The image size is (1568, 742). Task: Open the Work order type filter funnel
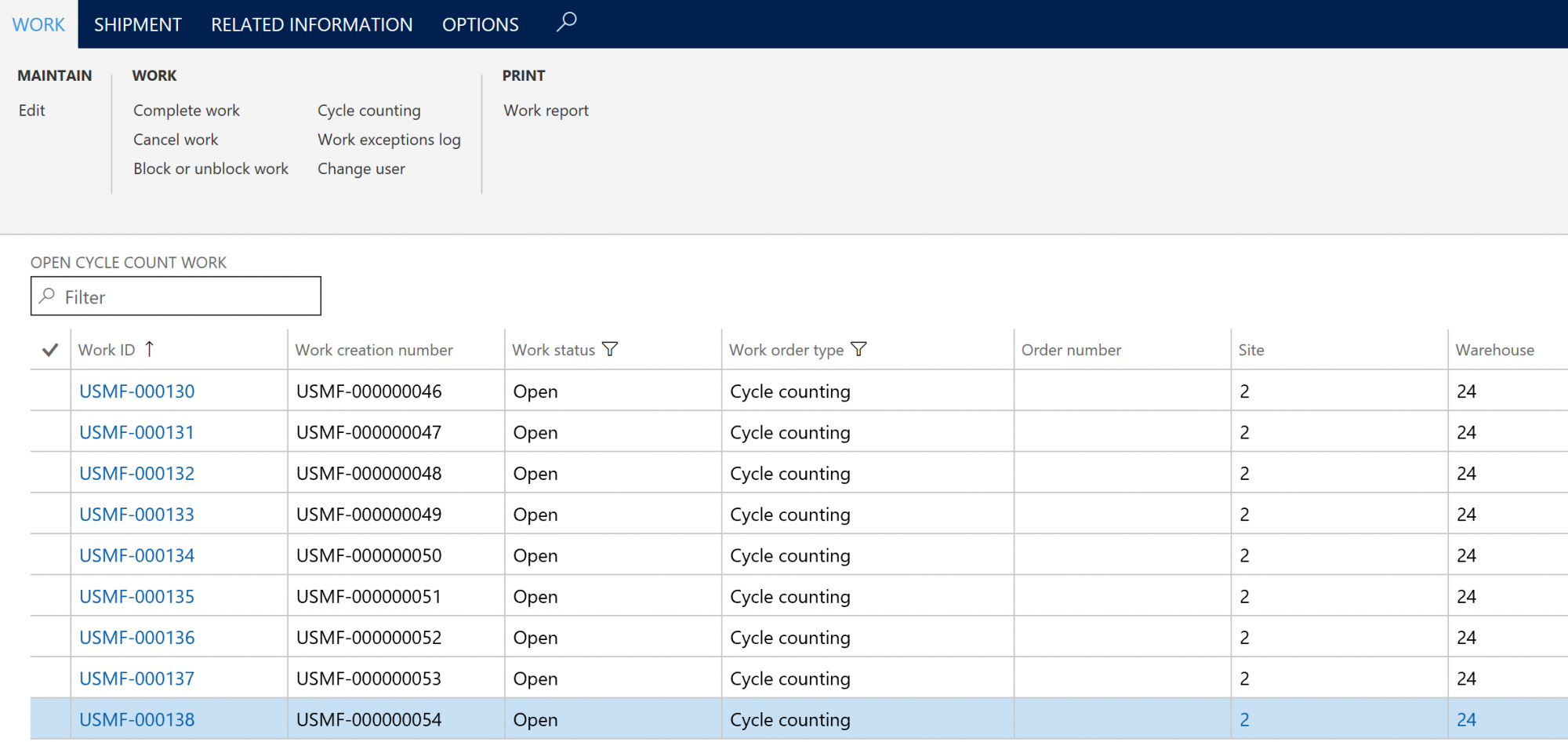click(x=860, y=349)
